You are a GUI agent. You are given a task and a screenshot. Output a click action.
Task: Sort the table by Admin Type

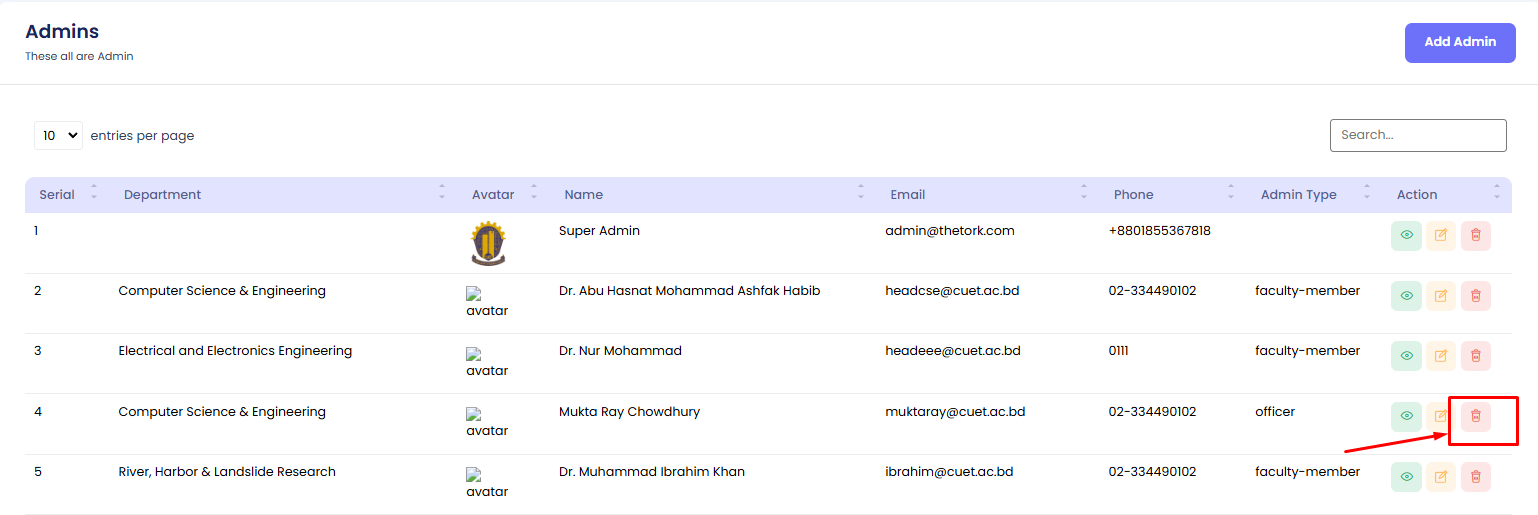click(x=1298, y=195)
